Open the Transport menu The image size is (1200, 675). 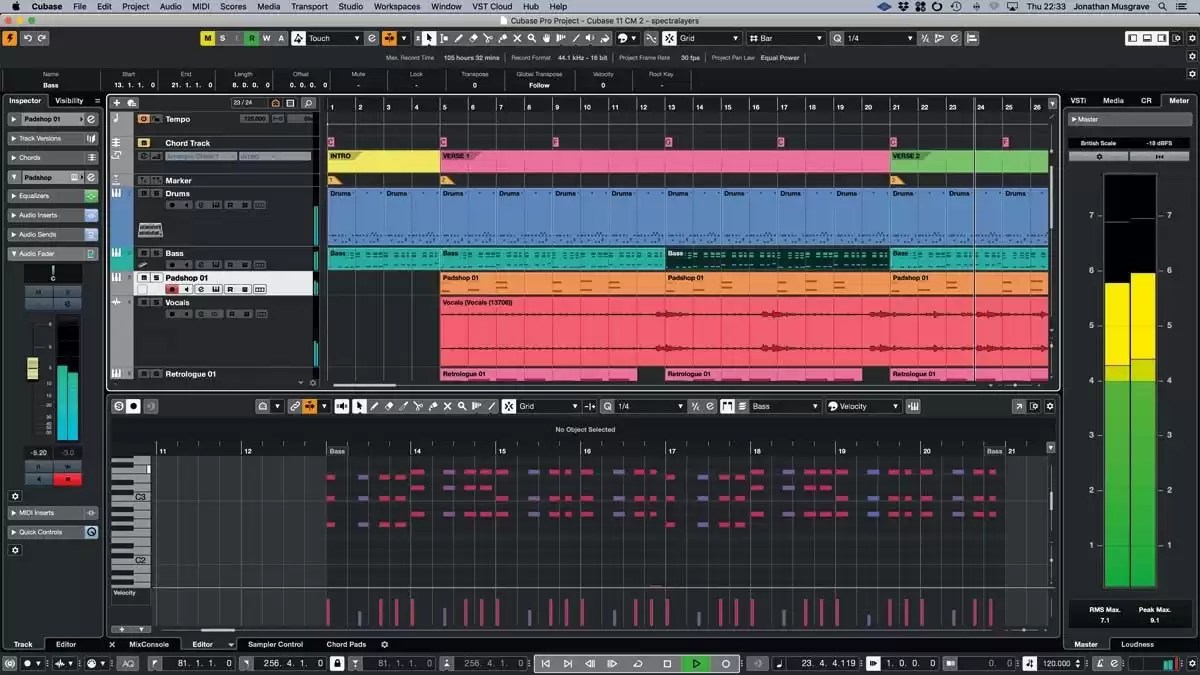[309, 5]
